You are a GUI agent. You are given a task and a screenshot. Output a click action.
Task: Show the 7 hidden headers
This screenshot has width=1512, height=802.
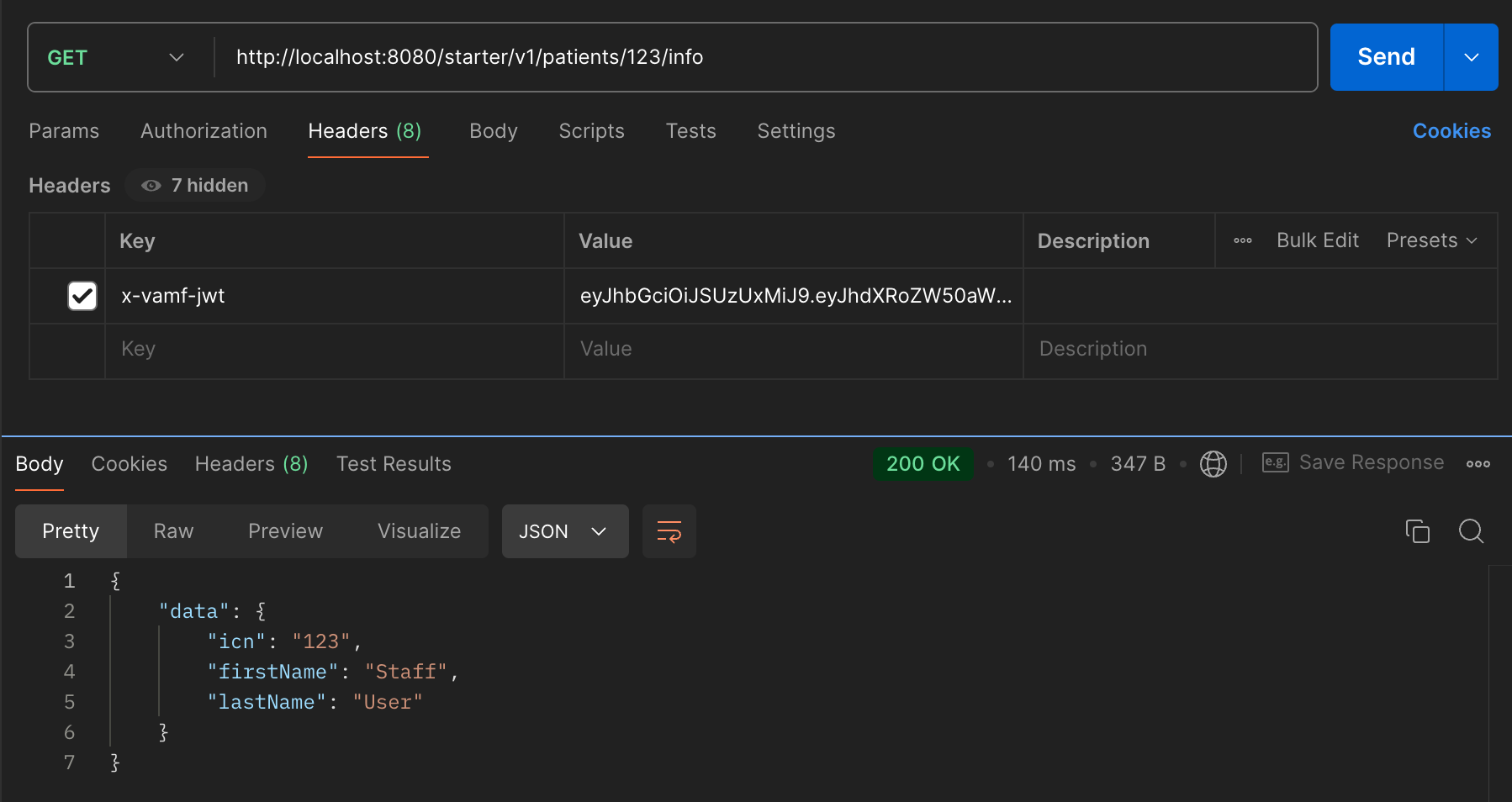(x=195, y=186)
